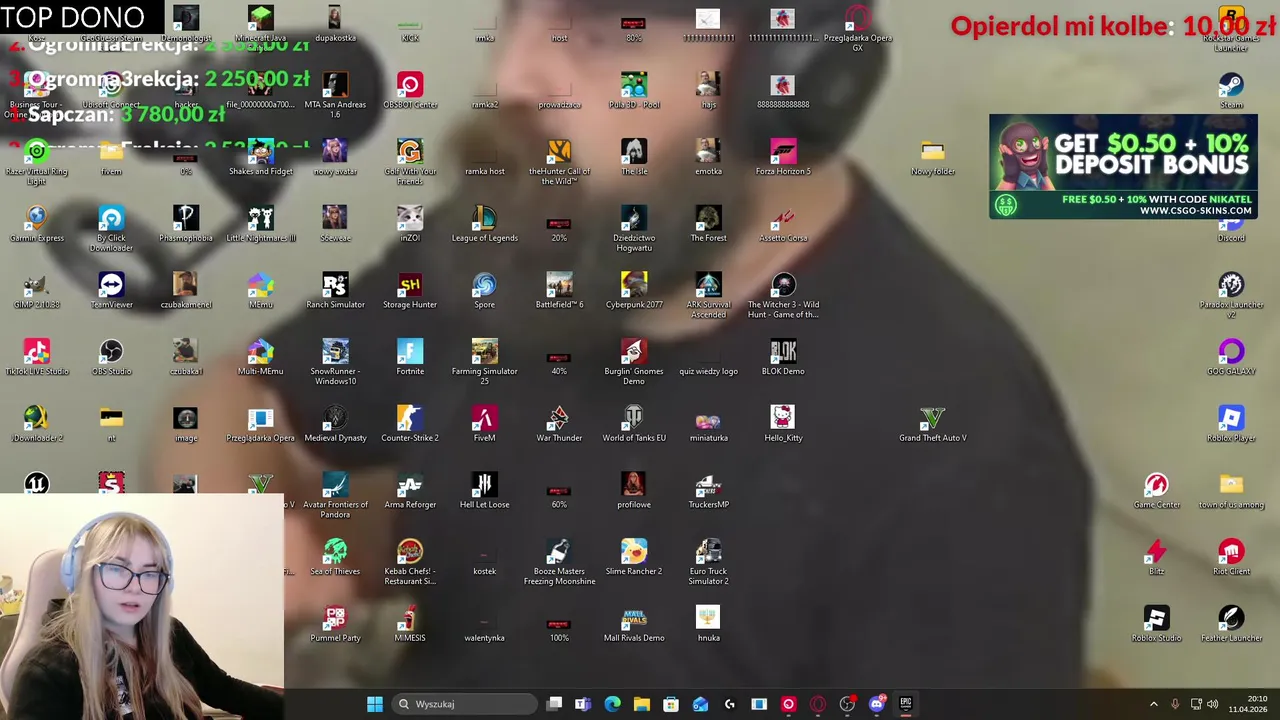Open Hello_Kitty desktop file

[783, 424]
